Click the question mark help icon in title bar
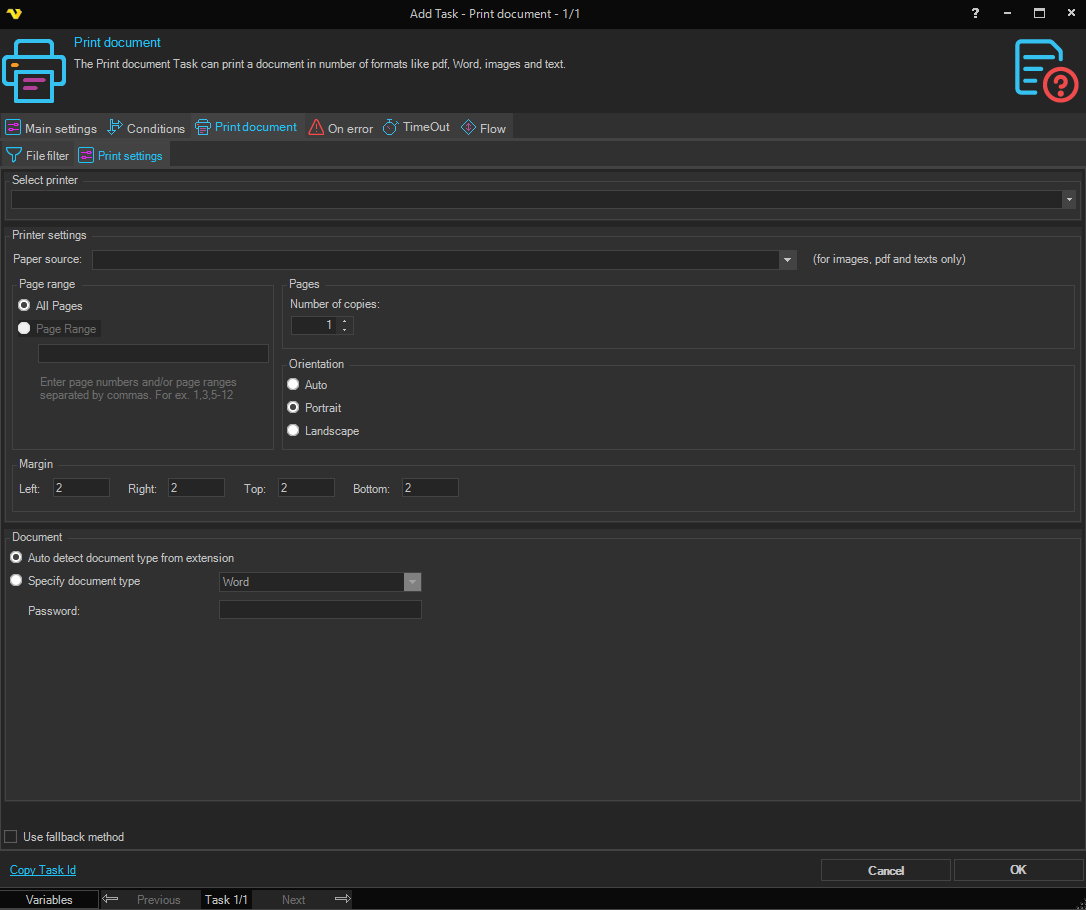The height and width of the screenshot is (910, 1086). [x=975, y=13]
